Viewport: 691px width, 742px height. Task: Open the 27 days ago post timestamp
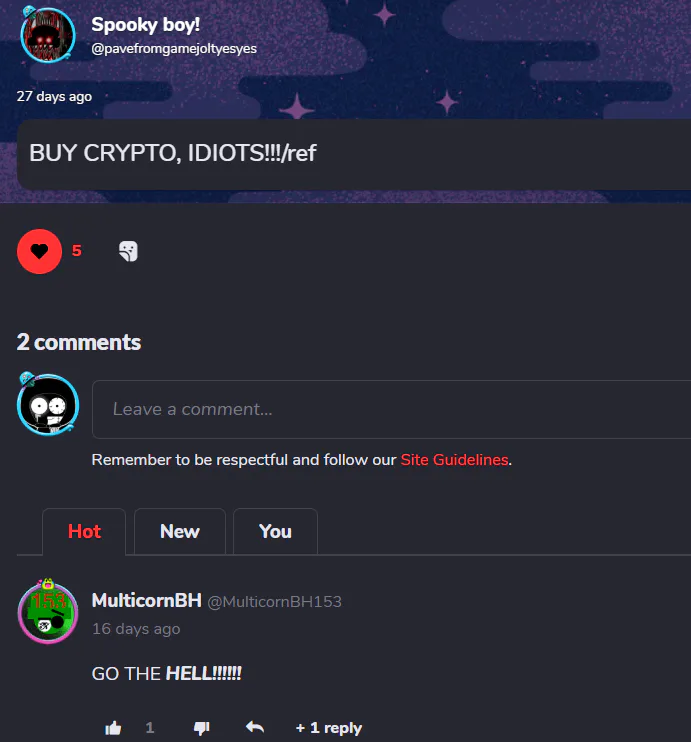tap(54, 97)
